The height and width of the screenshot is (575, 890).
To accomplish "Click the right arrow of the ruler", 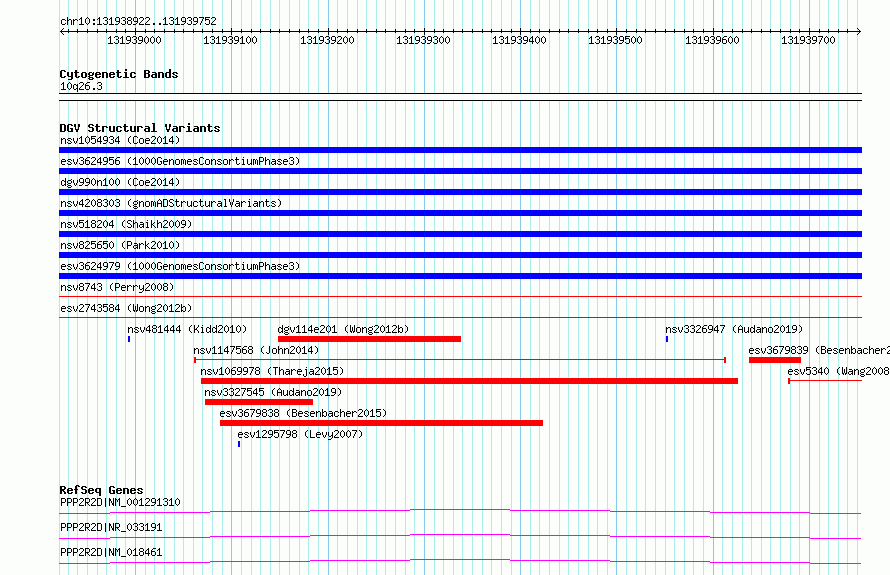I will tap(859, 31).
